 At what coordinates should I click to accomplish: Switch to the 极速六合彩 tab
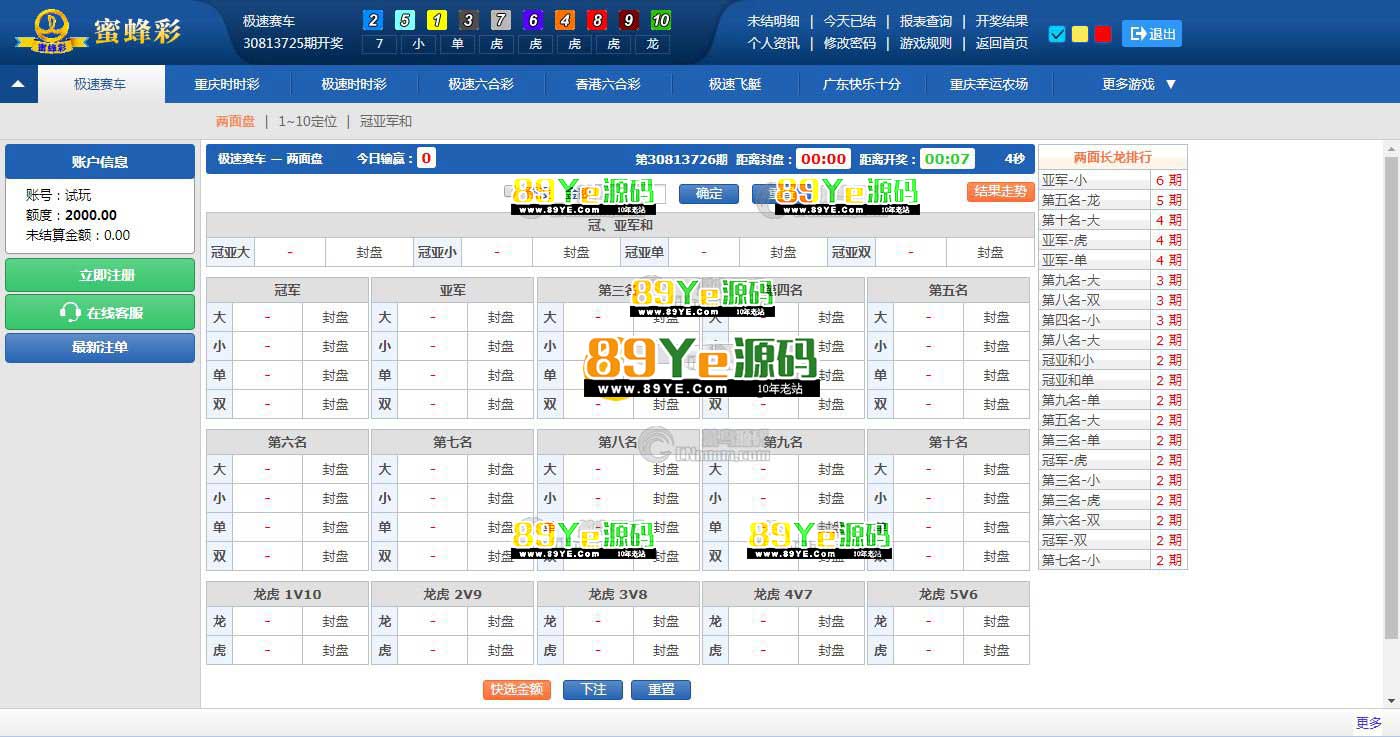click(481, 84)
